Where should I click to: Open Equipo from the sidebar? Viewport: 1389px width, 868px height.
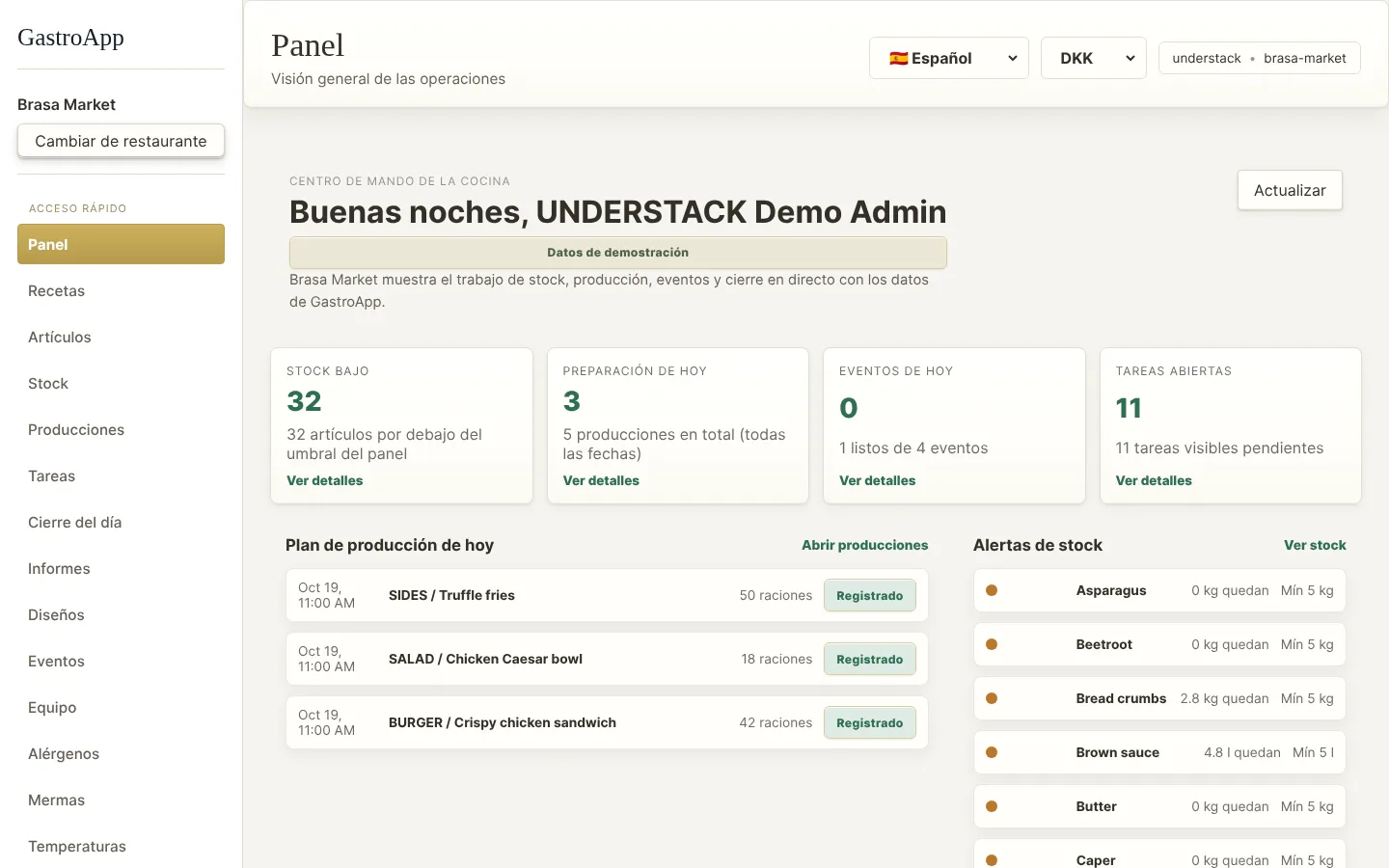coord(121,707)
